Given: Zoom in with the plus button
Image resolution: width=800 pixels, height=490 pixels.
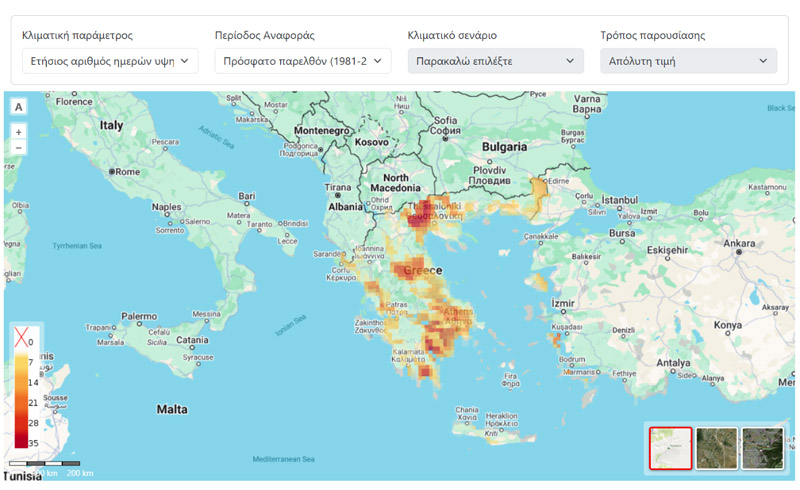Looking at the screenshot, I should pyautogui.click(x=19, y=132).
